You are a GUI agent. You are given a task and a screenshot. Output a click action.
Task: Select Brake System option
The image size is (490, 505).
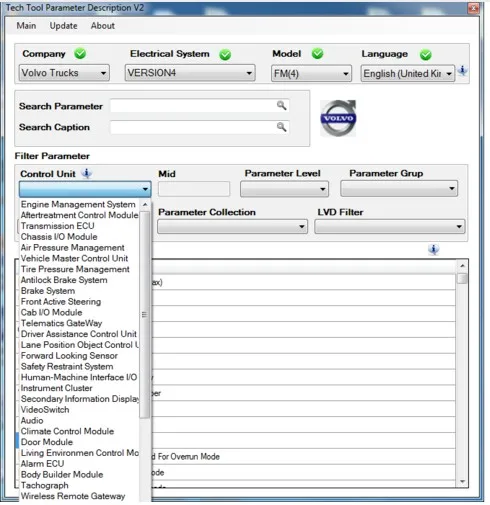tap(79, 291)
